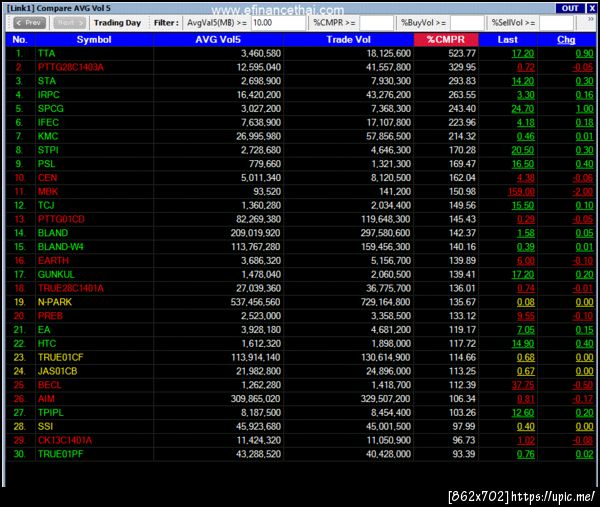
Task: Sort by the %CMPR column header
Action: [446, 39]
